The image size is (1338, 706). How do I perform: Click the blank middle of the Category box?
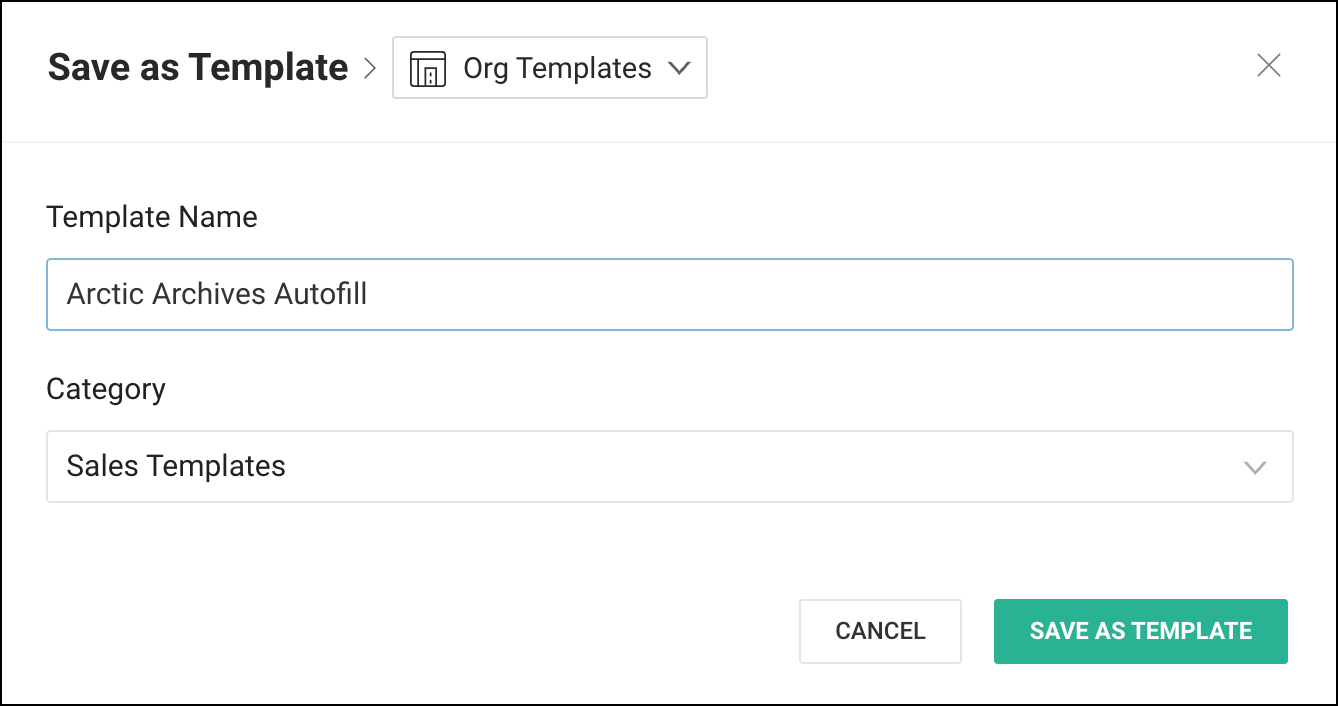700,466
